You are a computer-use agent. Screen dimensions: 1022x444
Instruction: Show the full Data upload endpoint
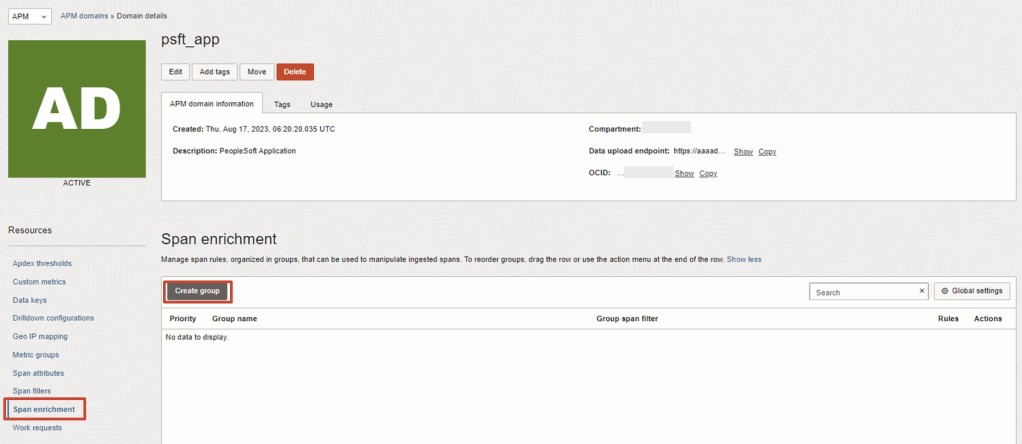pyautogui.click(x=743, y=152)
